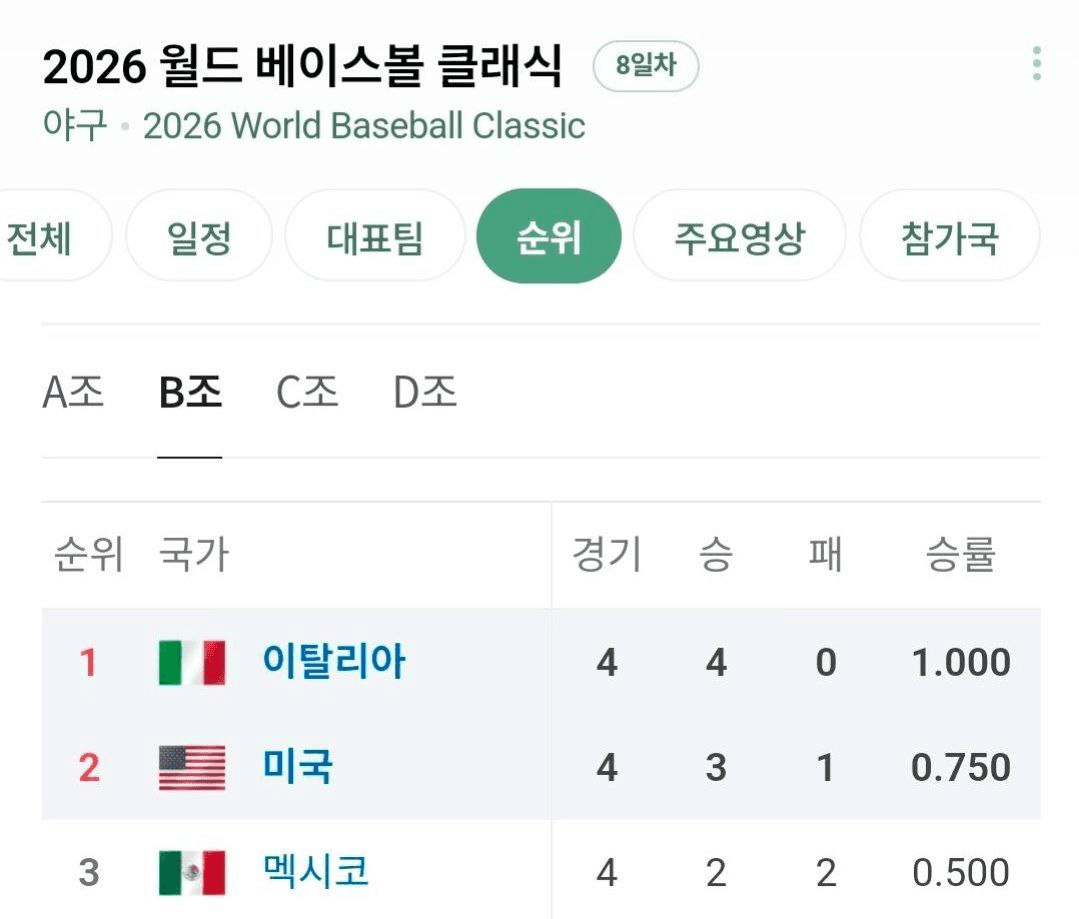The height and width of the screenshot is (919, 1079).
Task: Click the 2026 World Baseball Classic subtitle
Action: tap(364, 127)
